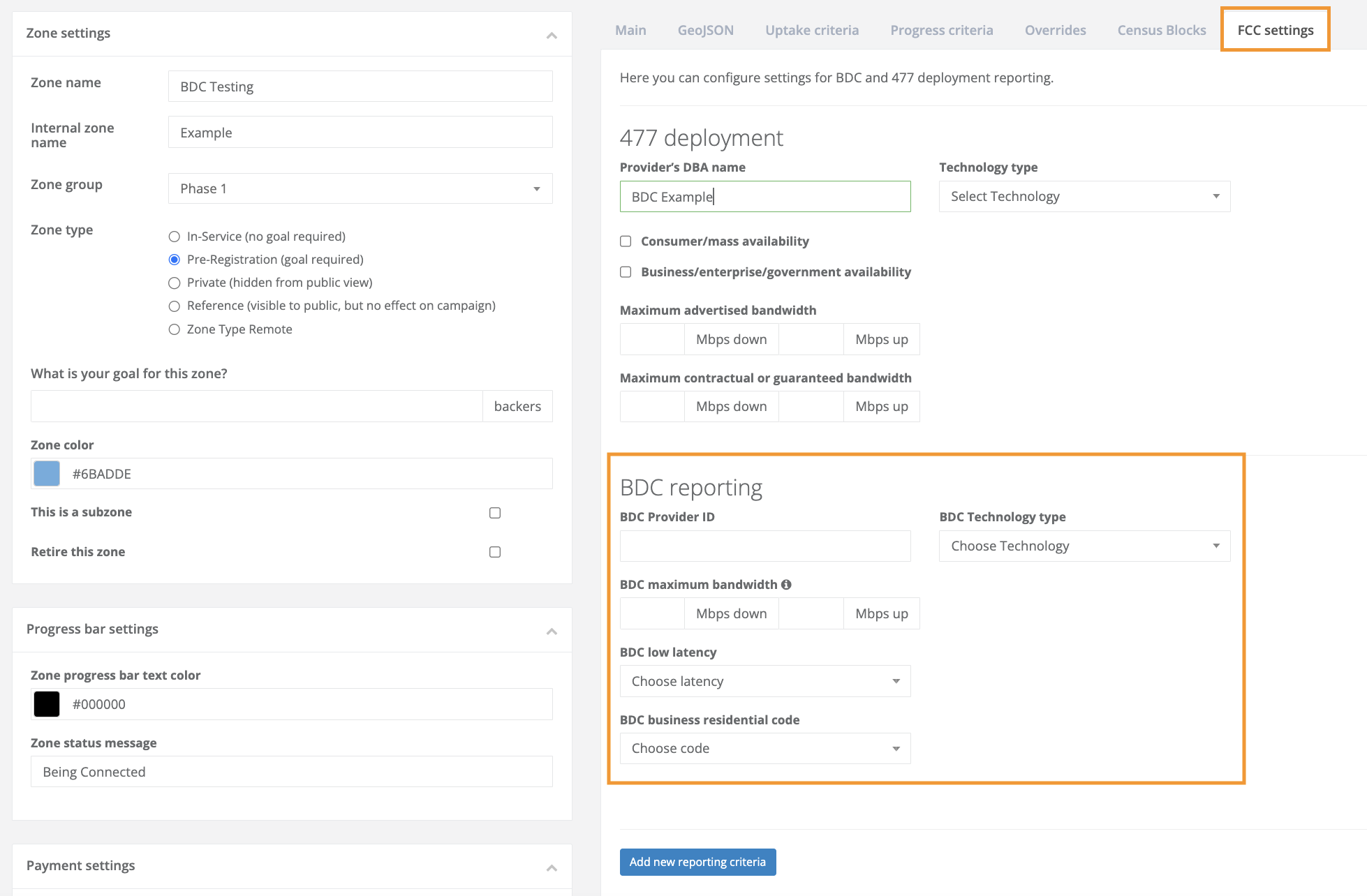1367x896 pixels.
Task: Click the black progress bar text color swatch
Action: tap(47, 704)
